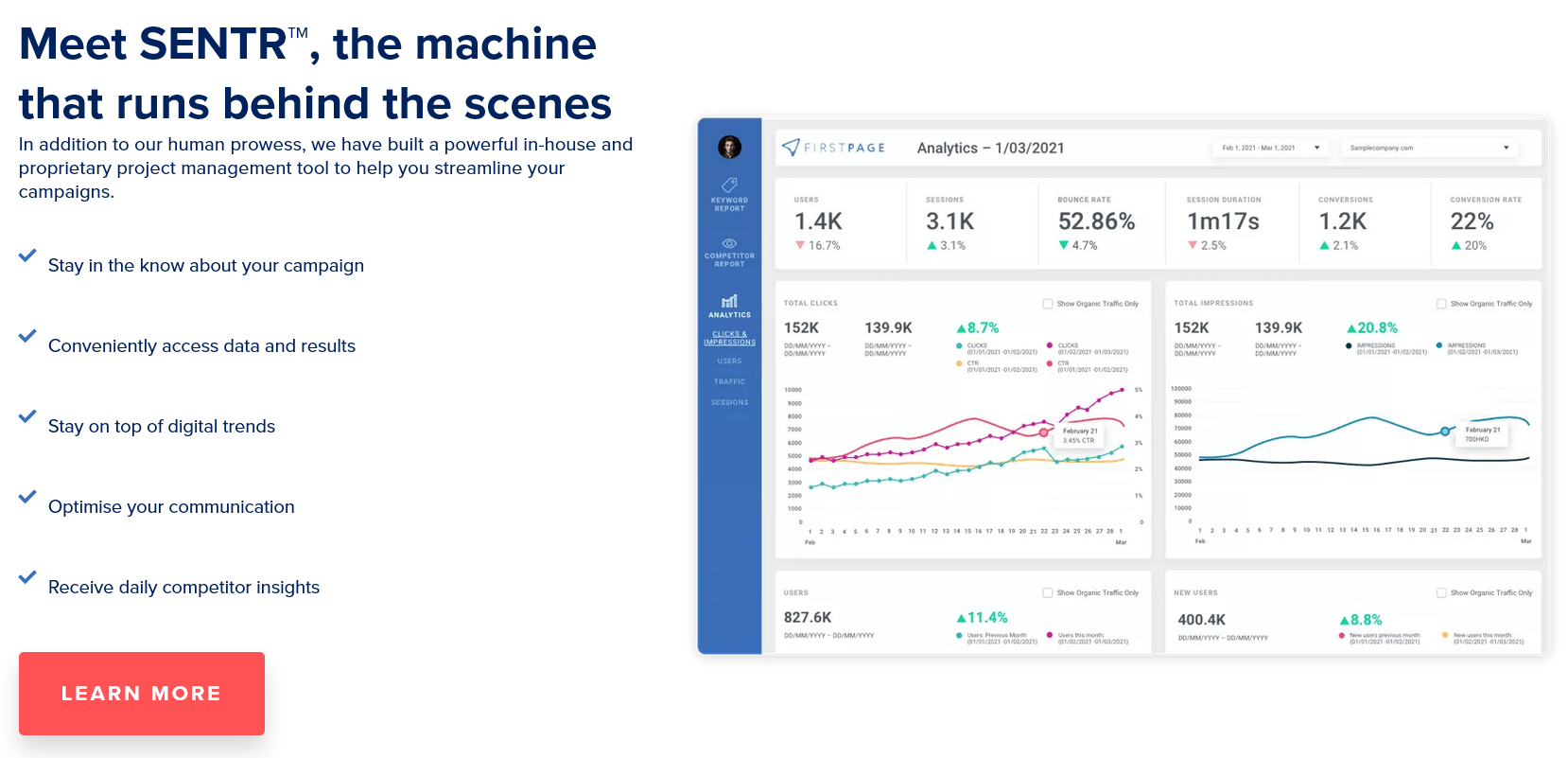
Task: Go to Traffic in the Analytics submenu
Action: [729, 381]
